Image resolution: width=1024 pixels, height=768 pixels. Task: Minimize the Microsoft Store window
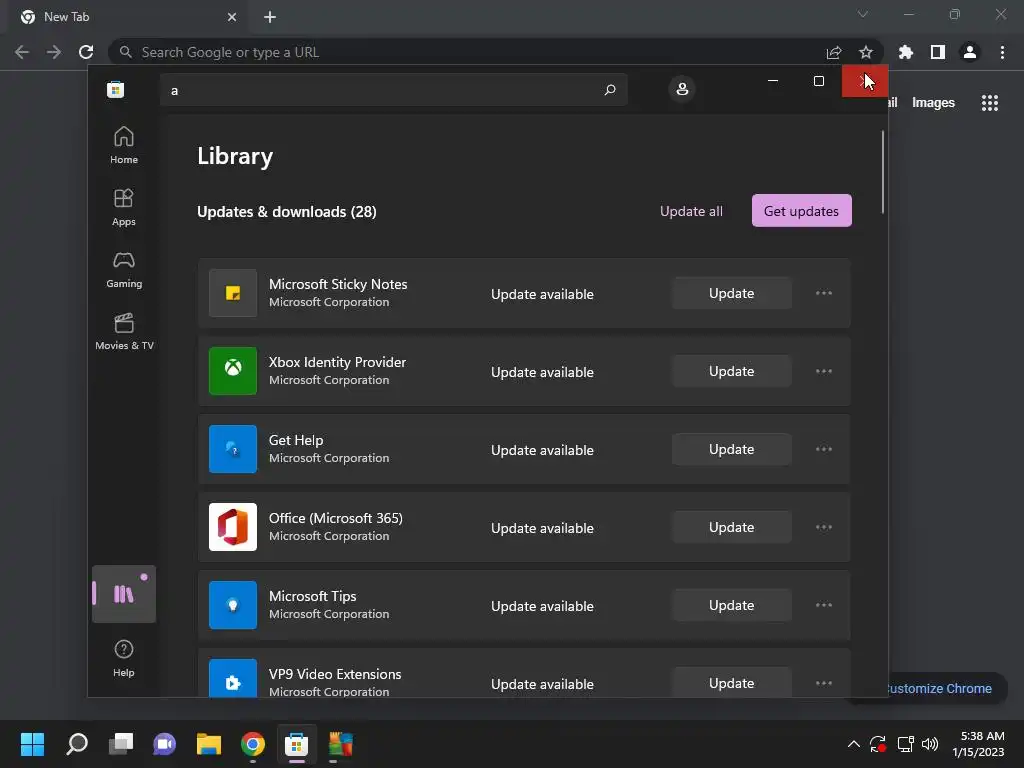[773, 81]
